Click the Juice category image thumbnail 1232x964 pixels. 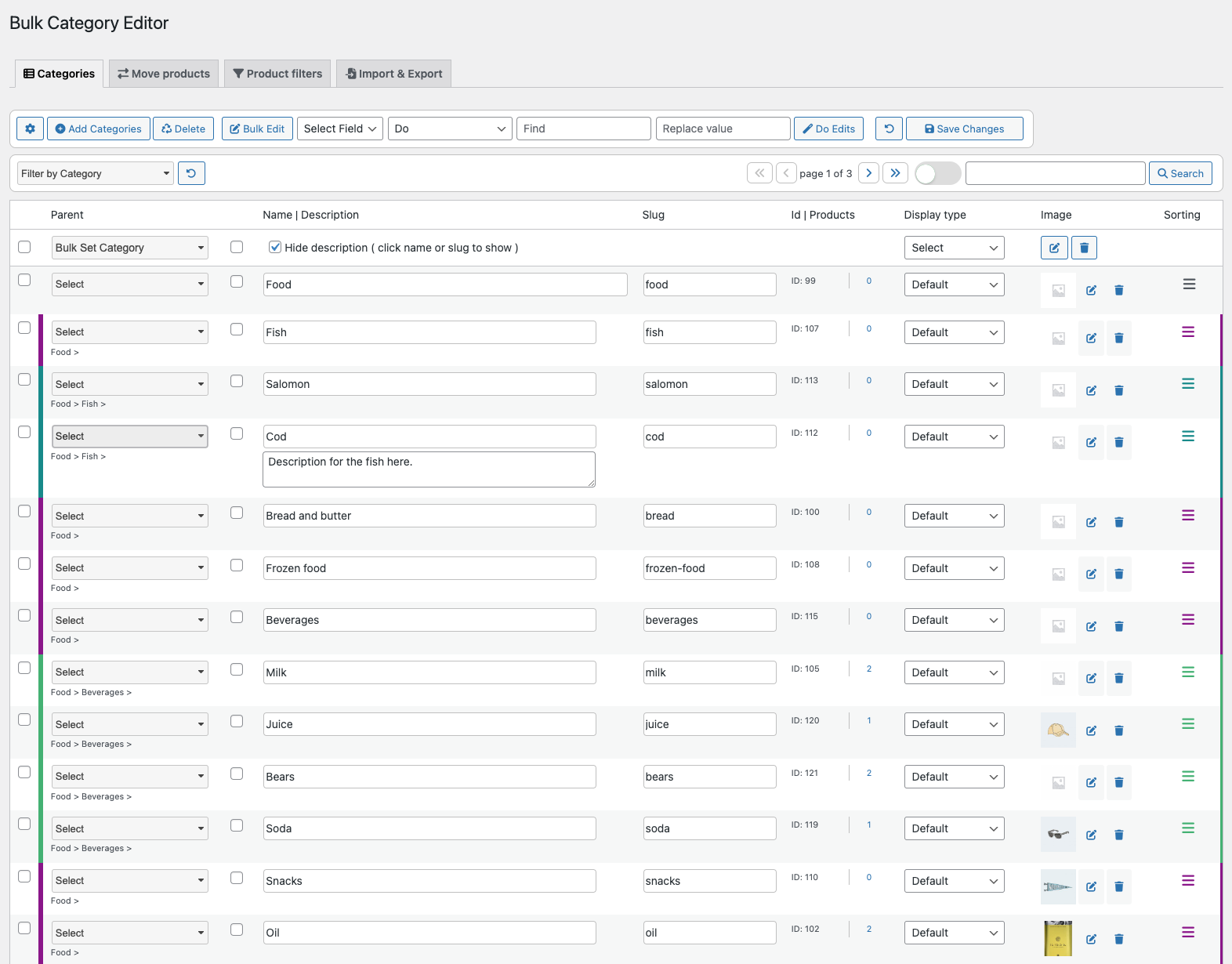pos(1058,730)
